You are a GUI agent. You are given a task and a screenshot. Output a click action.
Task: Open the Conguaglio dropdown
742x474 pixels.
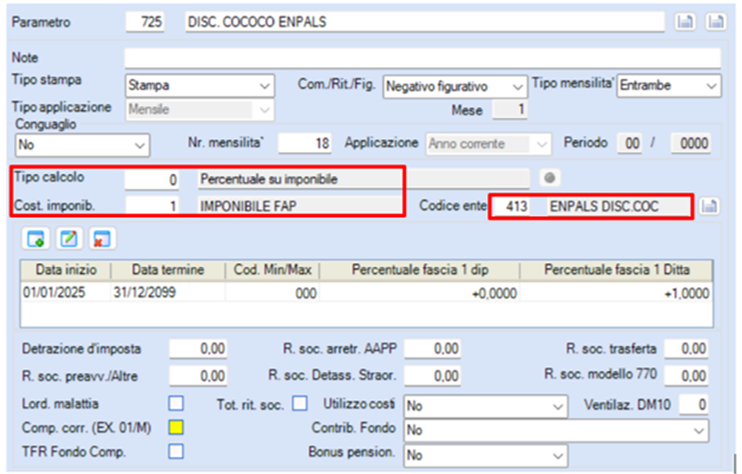click(x=82, y=145)
